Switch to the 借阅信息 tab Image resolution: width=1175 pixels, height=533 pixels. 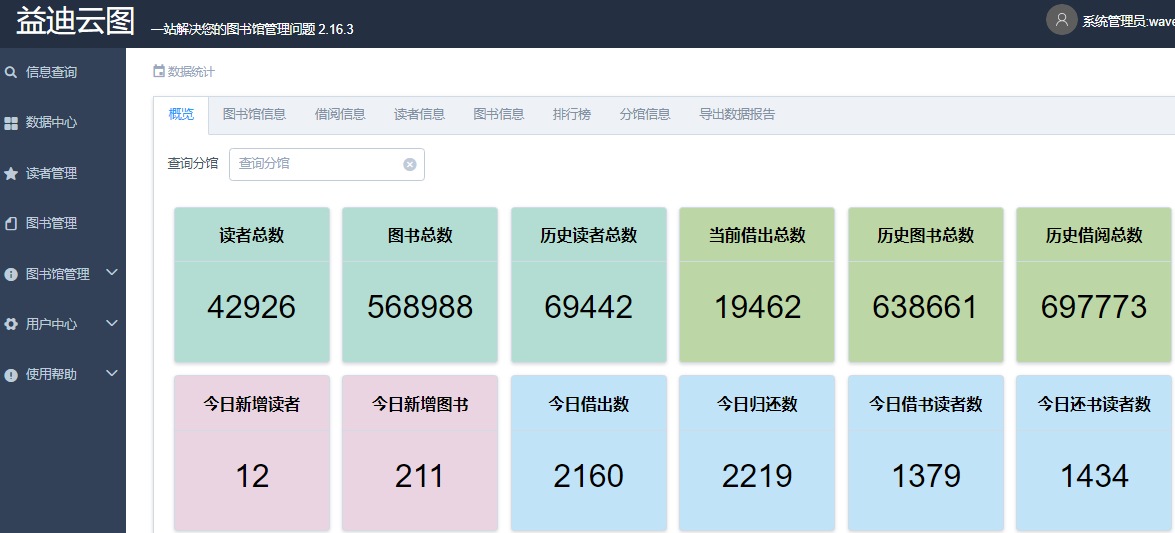click(x=340, y=114)
